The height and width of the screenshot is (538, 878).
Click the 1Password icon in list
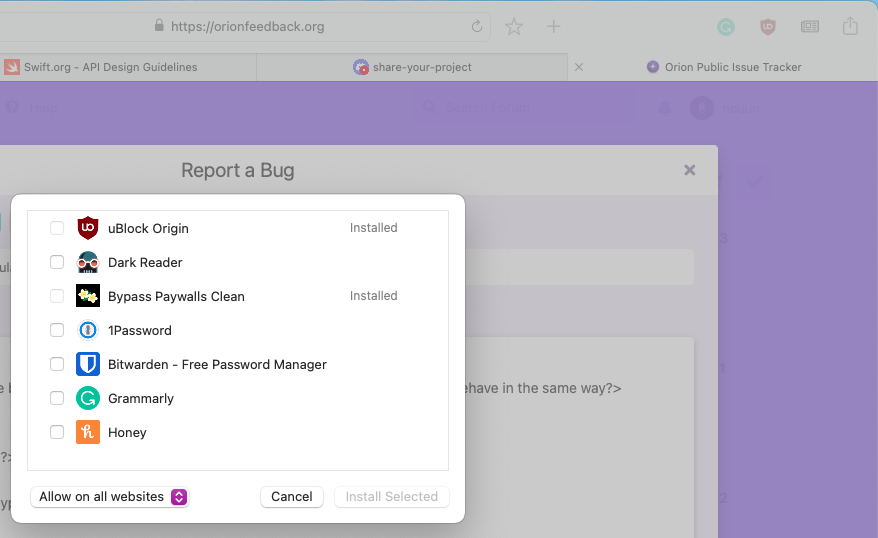(x=88, y=330)
